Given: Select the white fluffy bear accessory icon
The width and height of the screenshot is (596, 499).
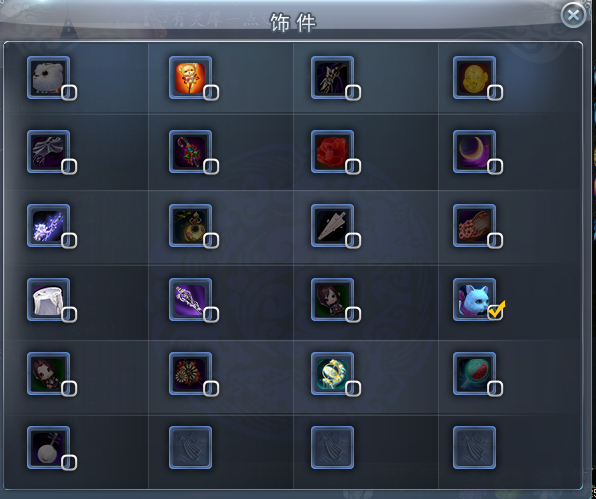Looking at the screenshot, I should point(49,78).
